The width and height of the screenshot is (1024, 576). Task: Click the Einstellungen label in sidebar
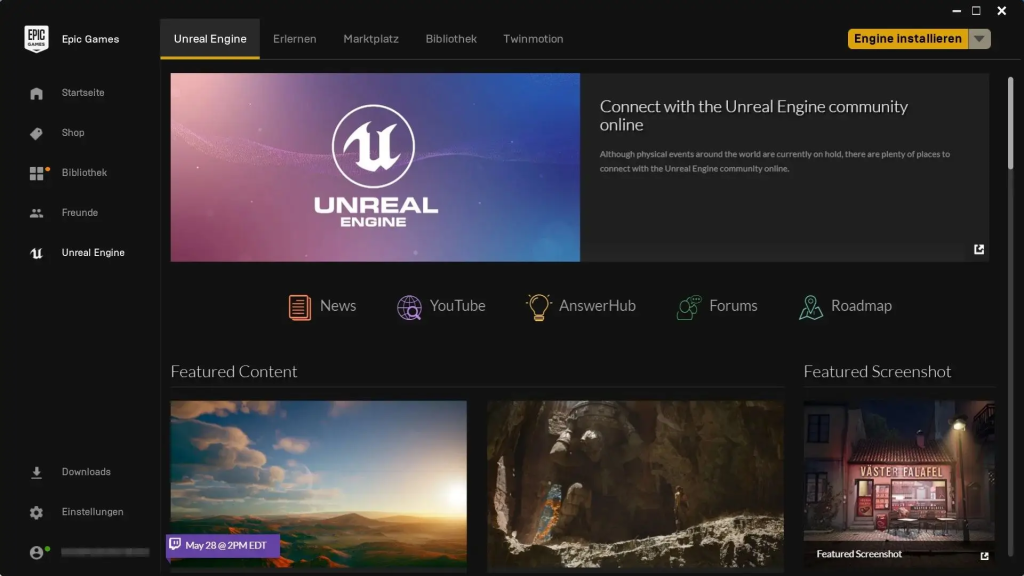coord(93,511)
